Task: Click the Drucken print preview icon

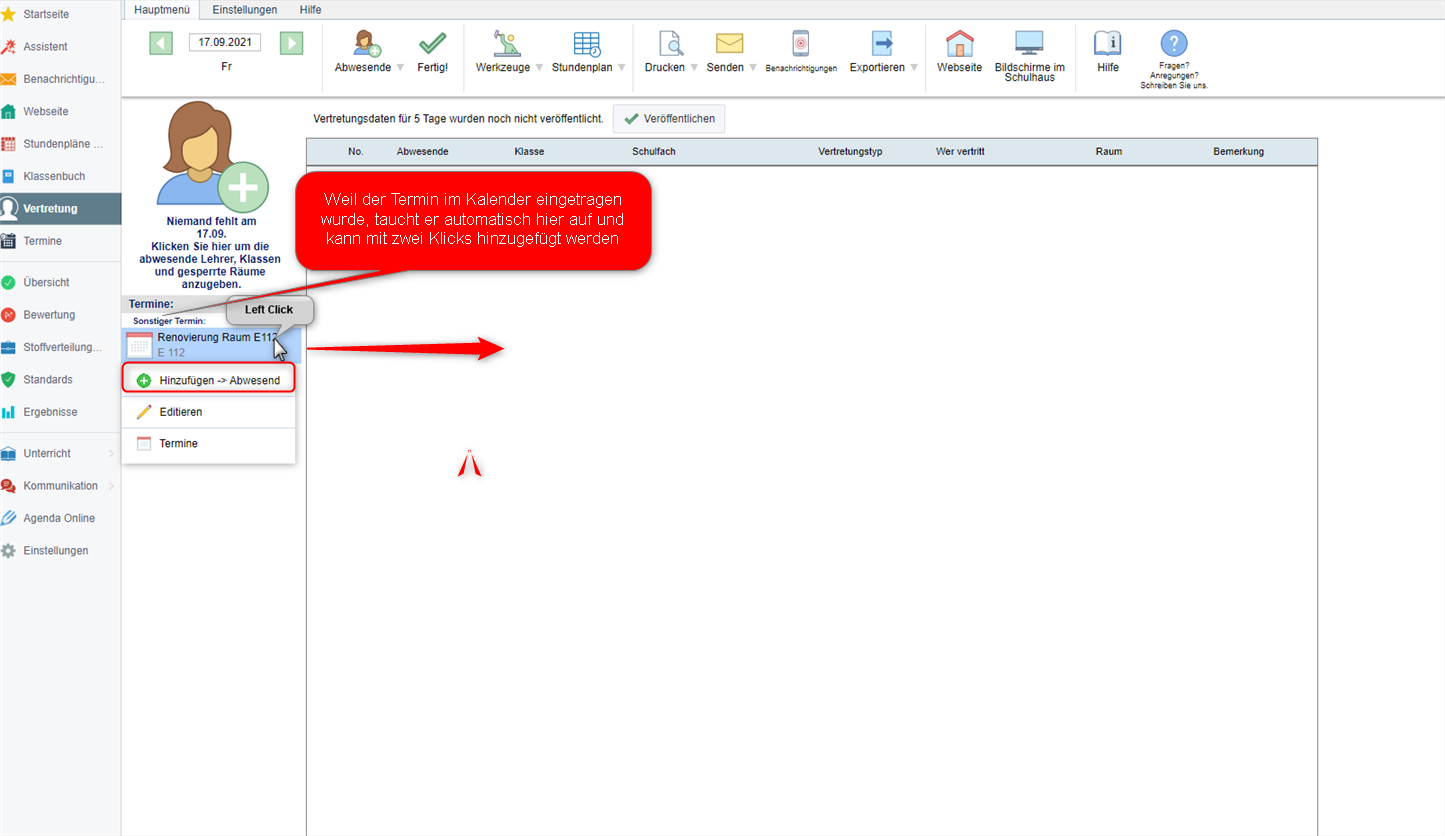Action: (670, 43)
